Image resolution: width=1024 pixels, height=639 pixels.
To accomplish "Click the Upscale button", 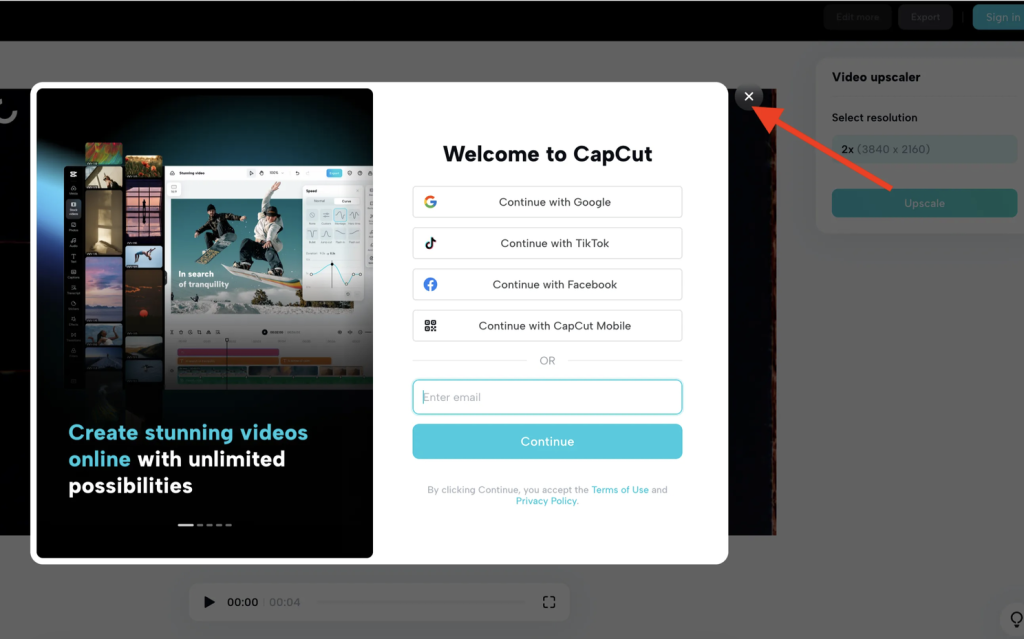I will (924, 203).
